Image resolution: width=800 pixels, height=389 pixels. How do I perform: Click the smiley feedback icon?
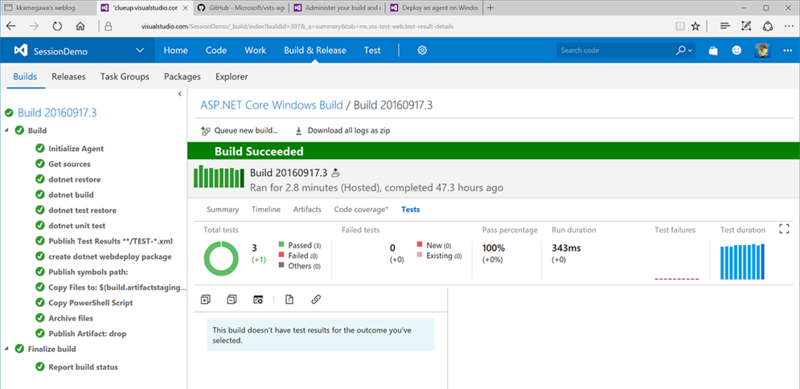click(736, 51)
